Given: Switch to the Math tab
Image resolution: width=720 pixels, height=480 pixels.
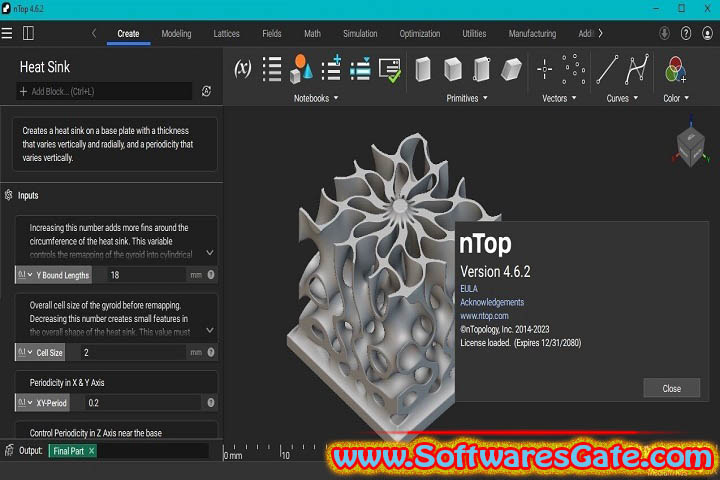Looking at the screenshot, I should click(312, 34).
